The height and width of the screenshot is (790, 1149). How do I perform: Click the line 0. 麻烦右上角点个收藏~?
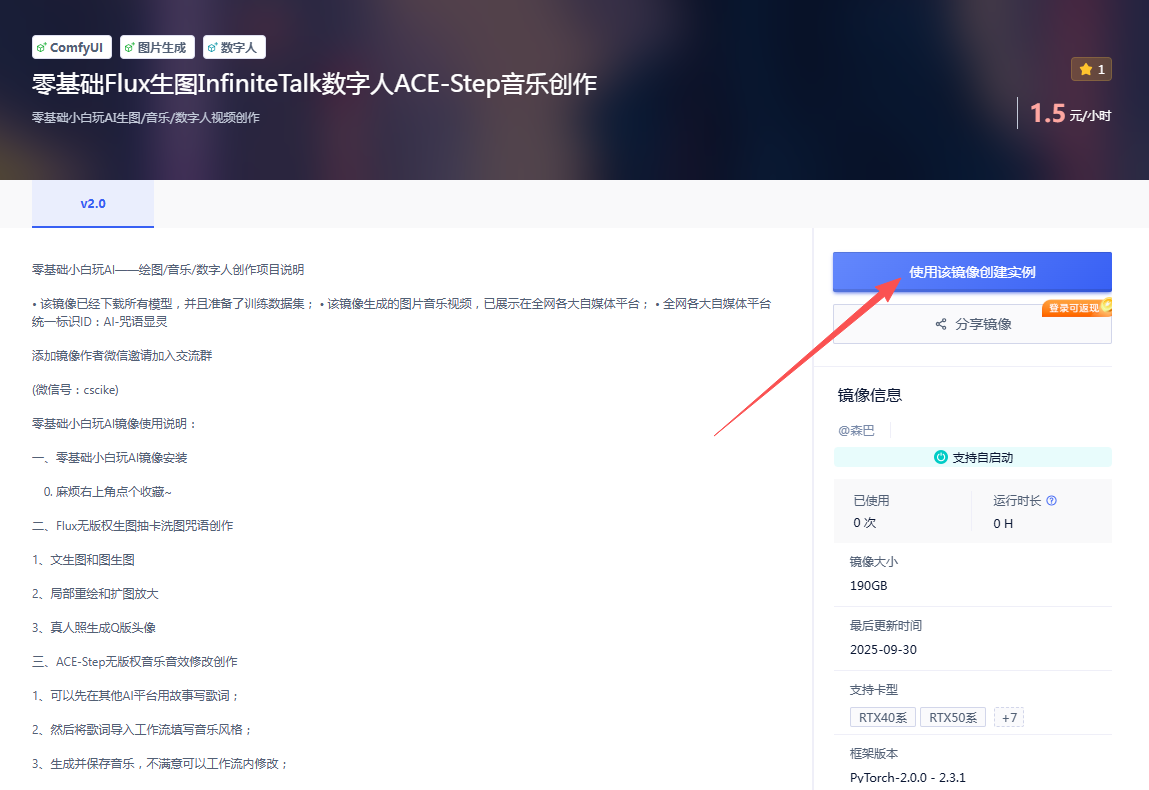click(108, 492)
